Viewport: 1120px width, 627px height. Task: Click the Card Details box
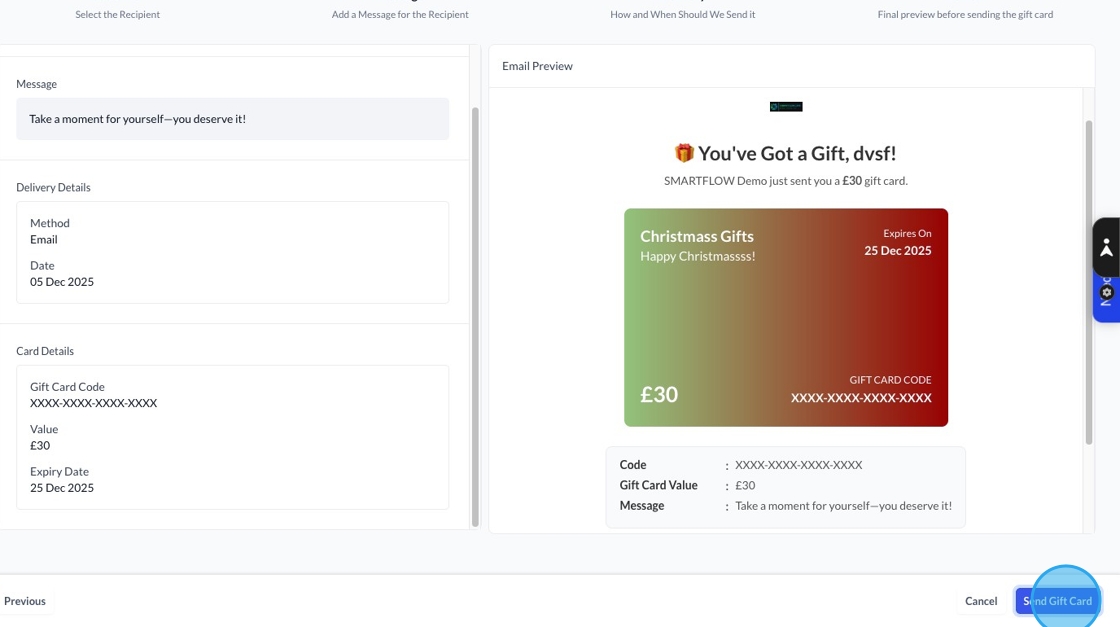point(232,437)
